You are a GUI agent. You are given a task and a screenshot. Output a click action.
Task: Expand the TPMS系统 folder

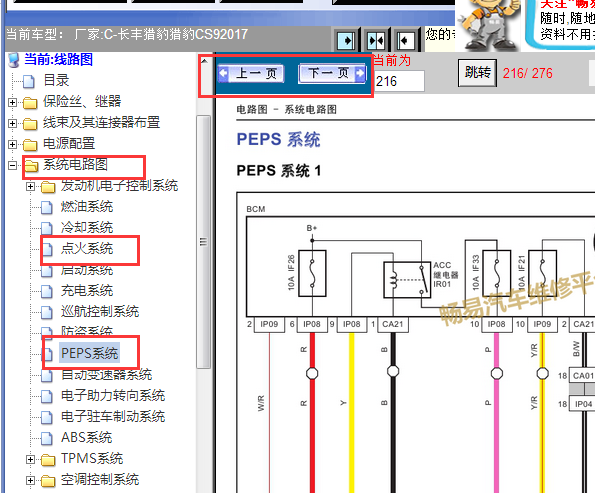click(30, 460)
